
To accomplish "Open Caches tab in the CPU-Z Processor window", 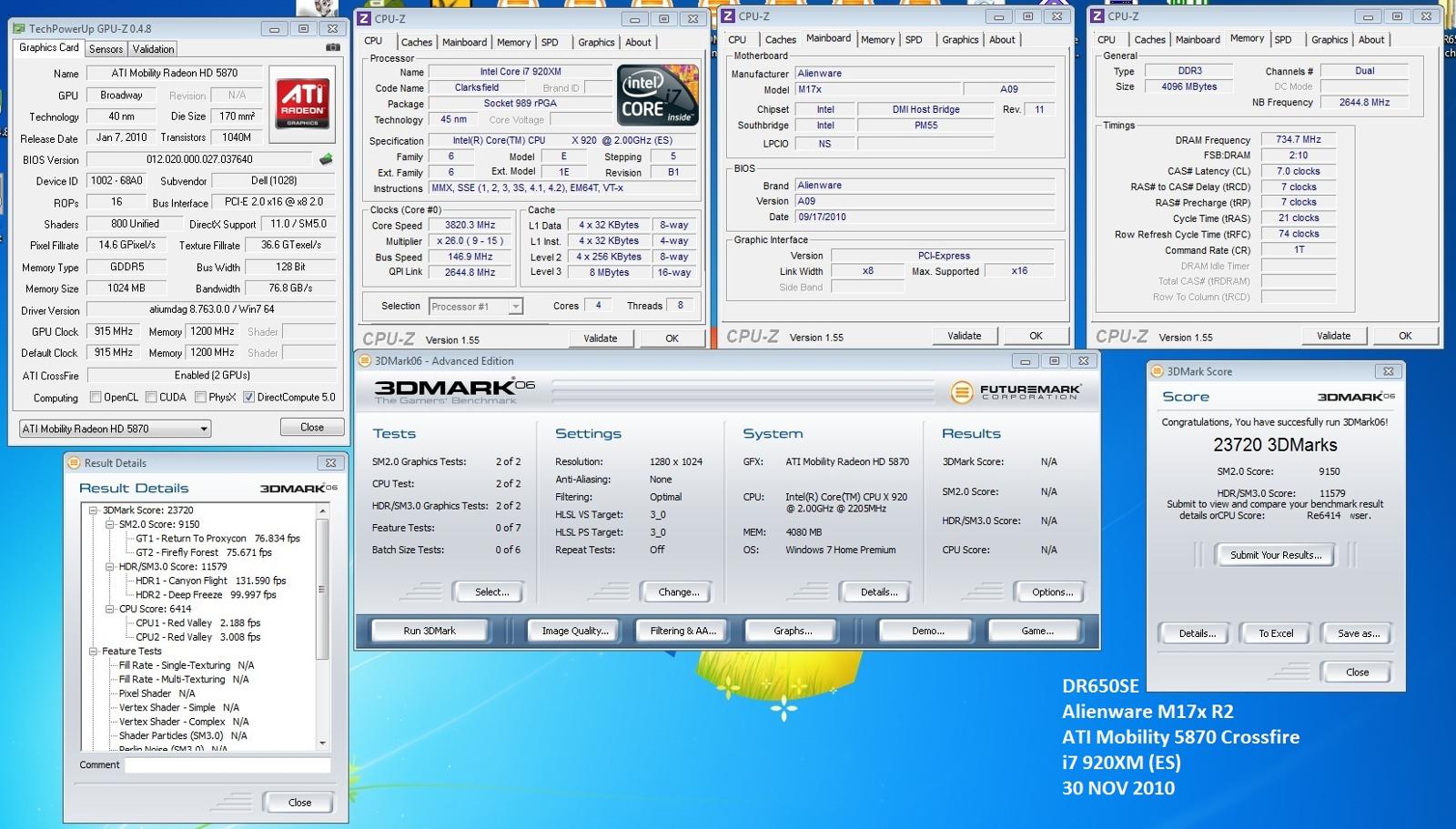I will [417, 42].
